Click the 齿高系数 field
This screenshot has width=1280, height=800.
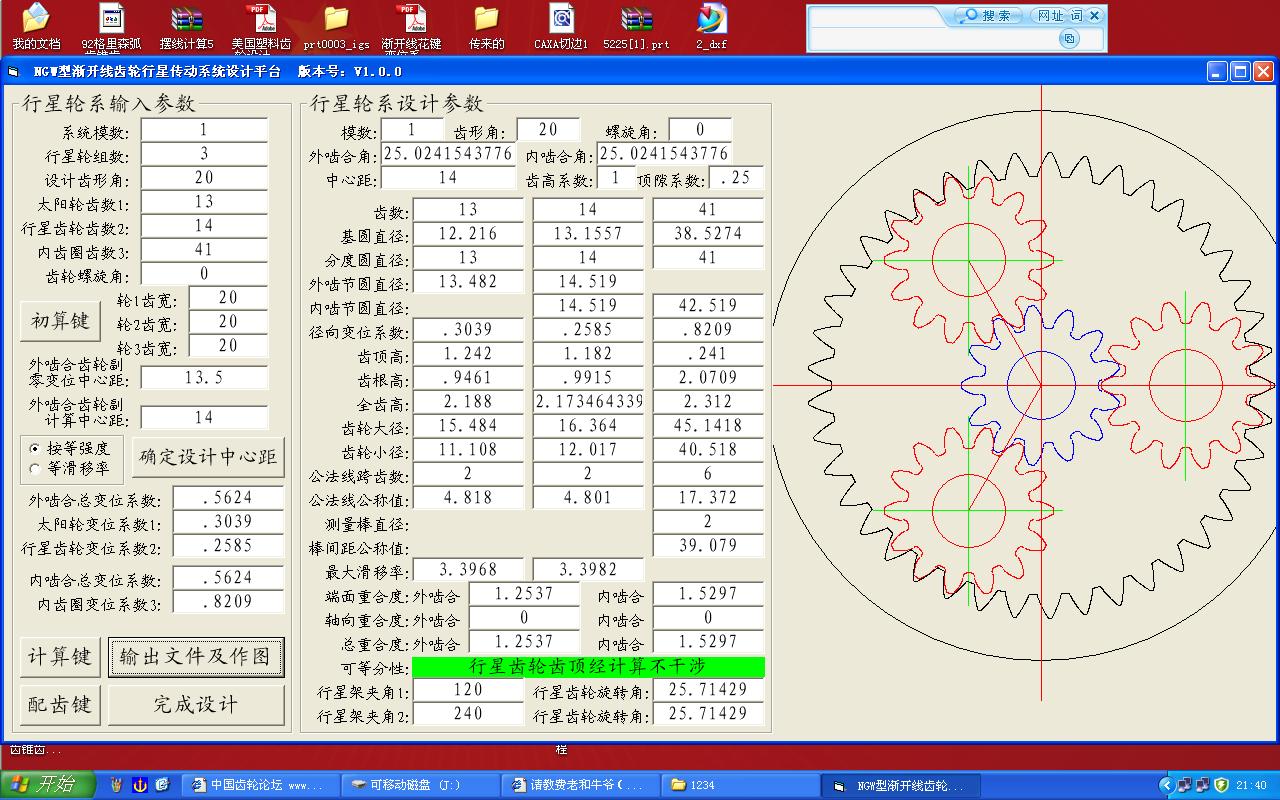coord(616,178)
